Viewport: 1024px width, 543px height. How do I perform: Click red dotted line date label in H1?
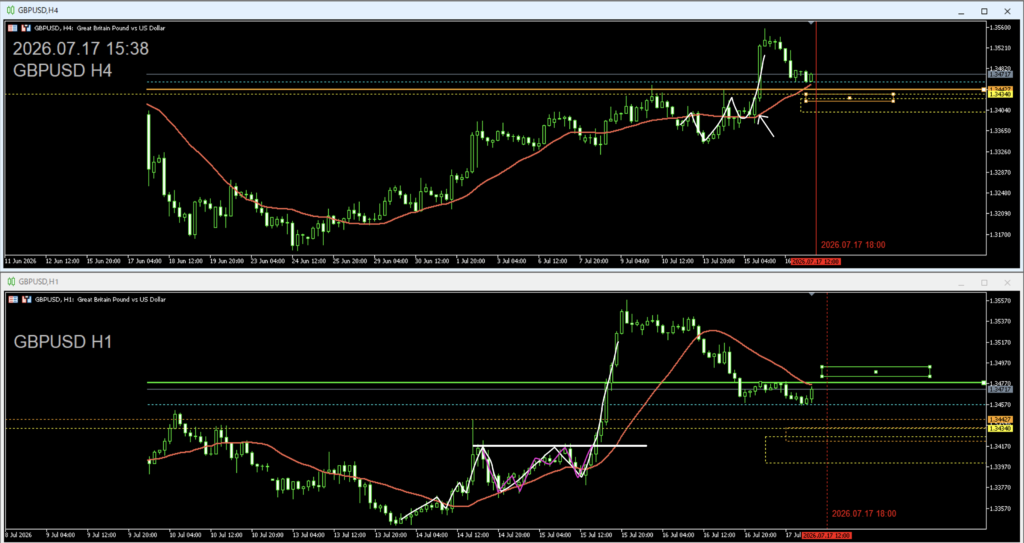[x=863, y=514]
